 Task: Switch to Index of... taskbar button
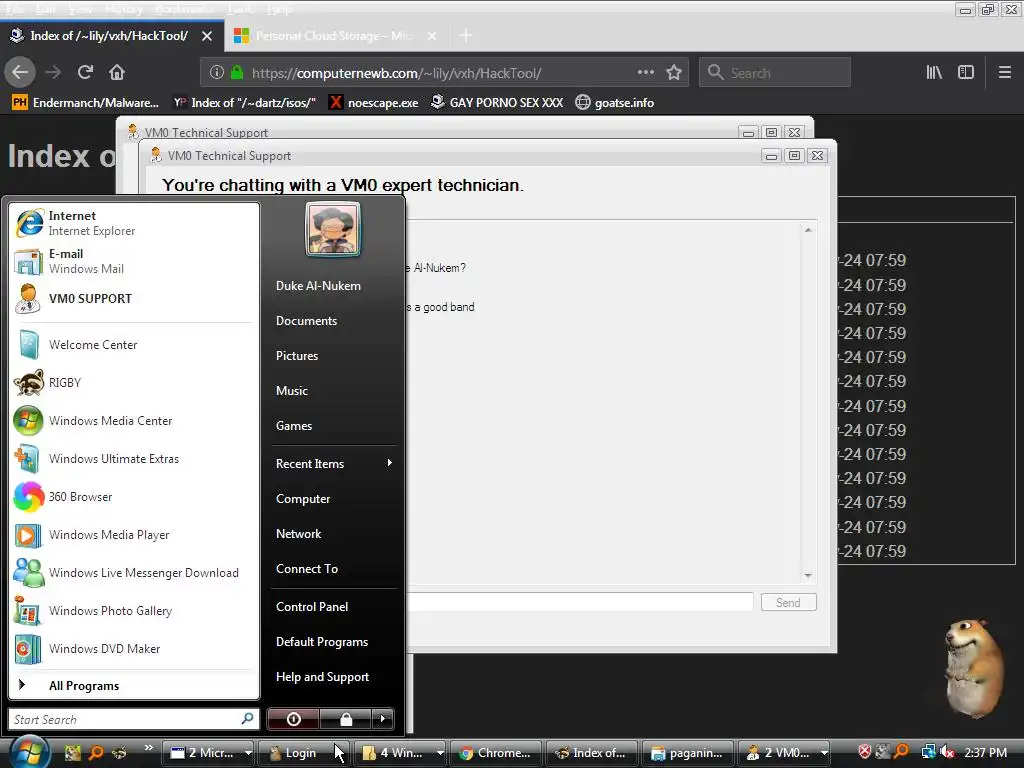click(592, 753)
